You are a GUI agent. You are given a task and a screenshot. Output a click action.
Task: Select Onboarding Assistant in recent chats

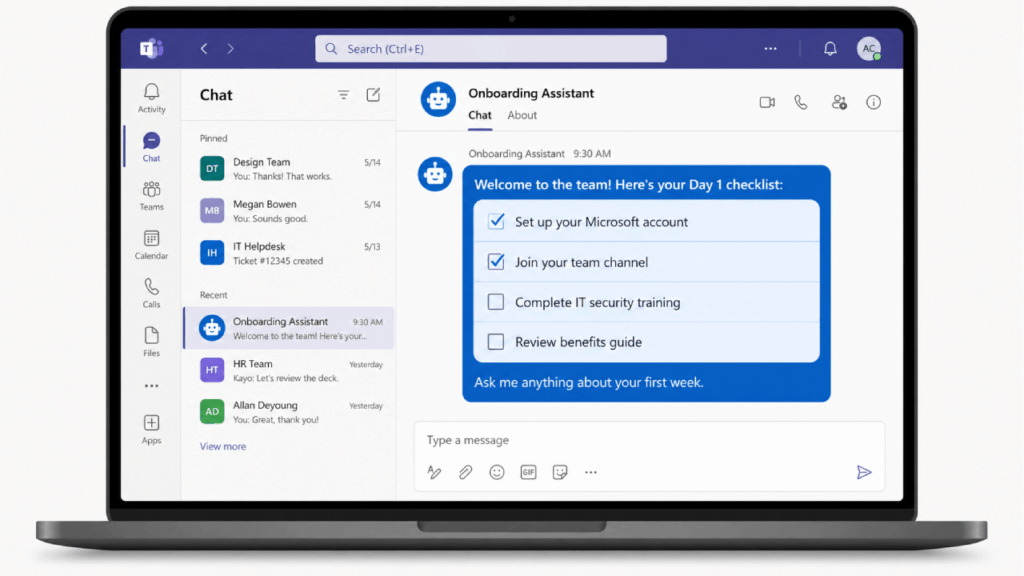tap(289, 328)
